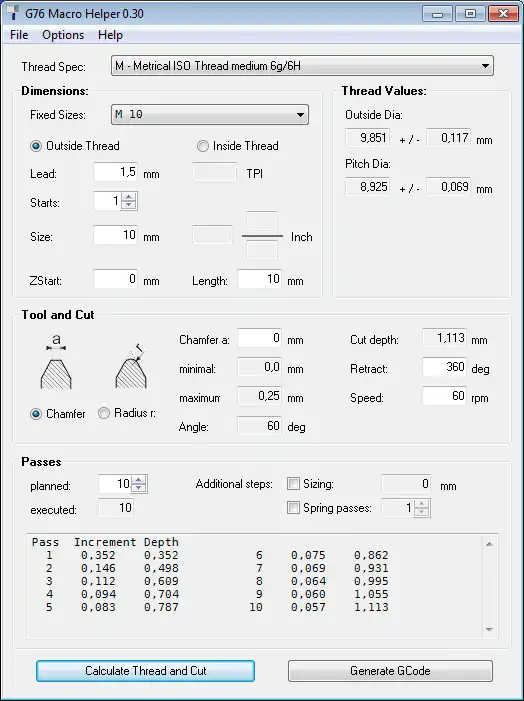Choose the Chamfer tool tip option

(x=36, y=414)
